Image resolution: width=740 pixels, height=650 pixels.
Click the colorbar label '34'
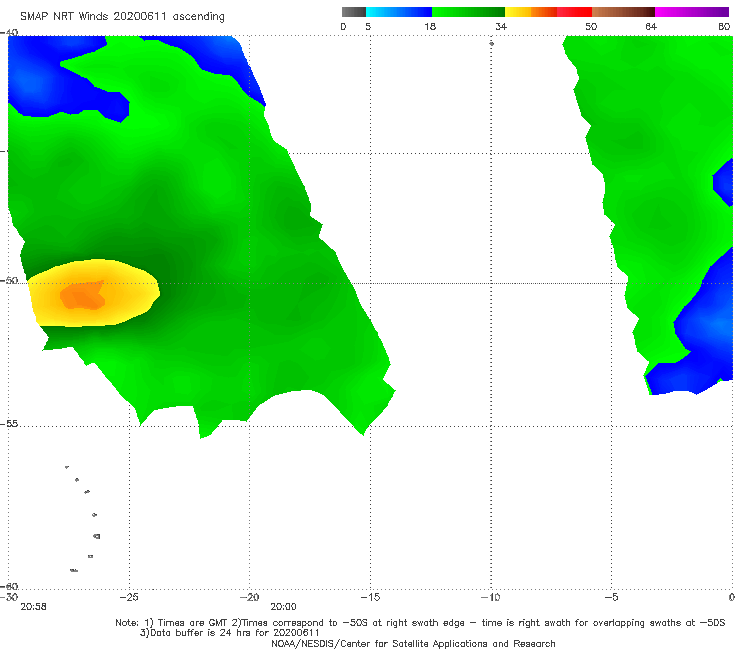pos(501,26)
